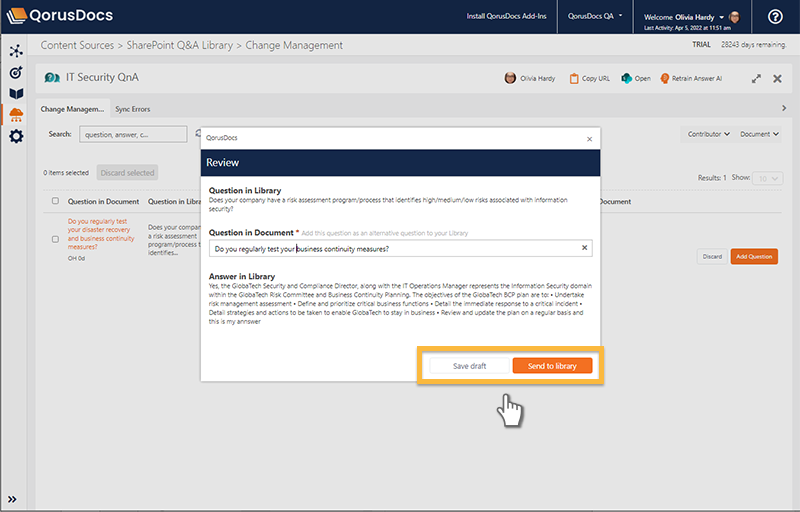Switch to the Sync Errors tab
800x512 pixels.
point(133,109)
